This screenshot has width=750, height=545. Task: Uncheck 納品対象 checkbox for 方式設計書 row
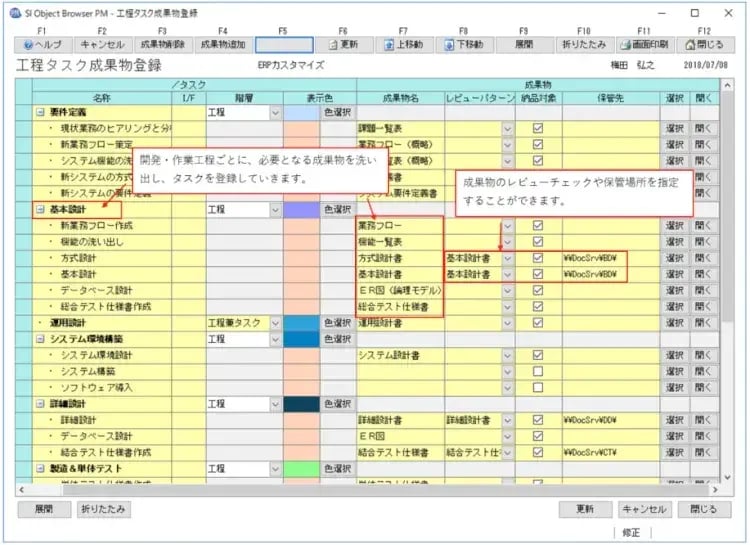click(x=538, y=258)
